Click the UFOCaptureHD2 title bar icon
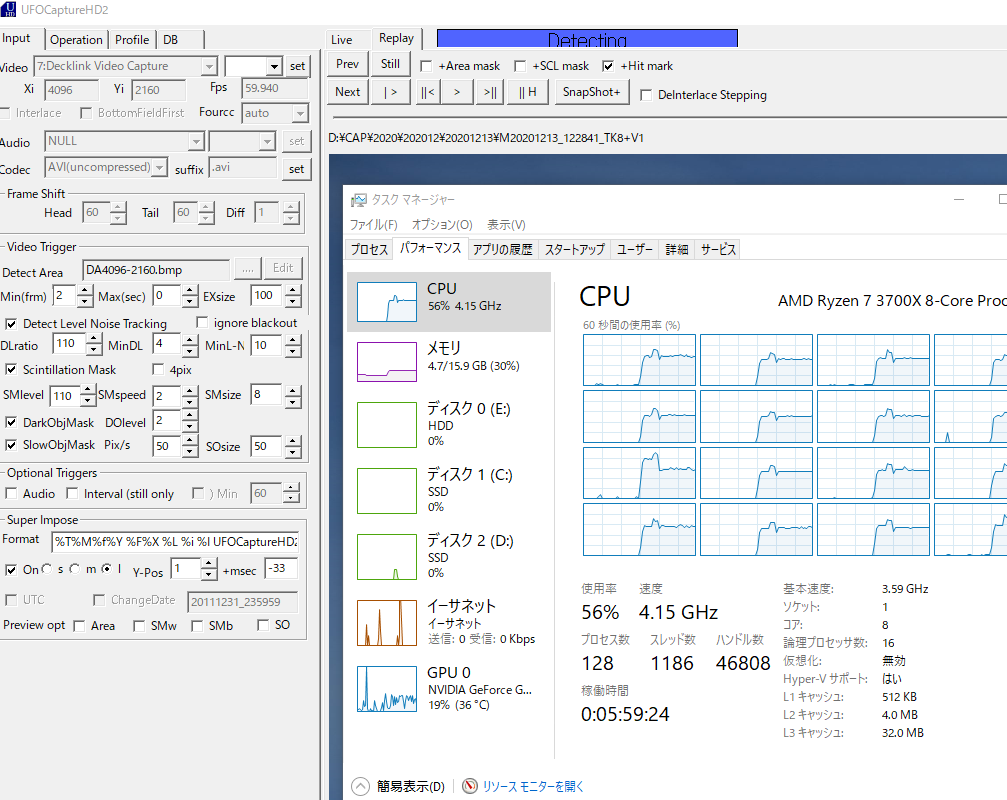1007x800 pixels. pos(9,10)
